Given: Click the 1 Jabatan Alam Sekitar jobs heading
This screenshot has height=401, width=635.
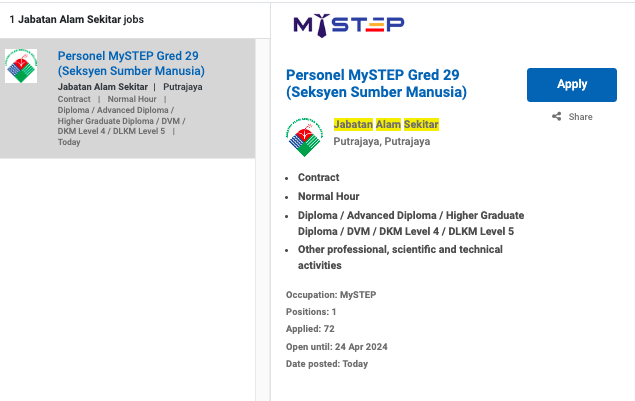Looking at the screenshot, I should point(76,19).
